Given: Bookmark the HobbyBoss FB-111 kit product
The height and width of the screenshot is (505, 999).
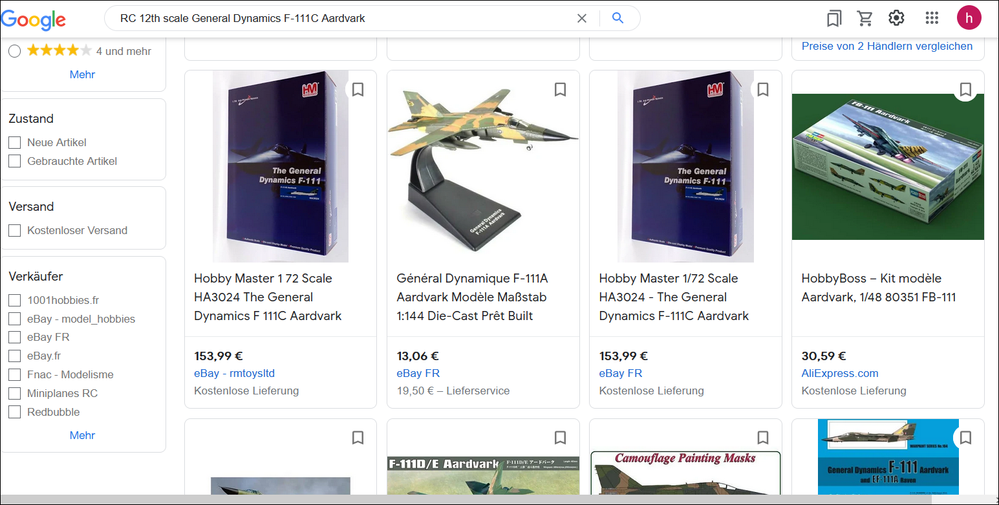Looking at the screenshot, I should [965, 89].
